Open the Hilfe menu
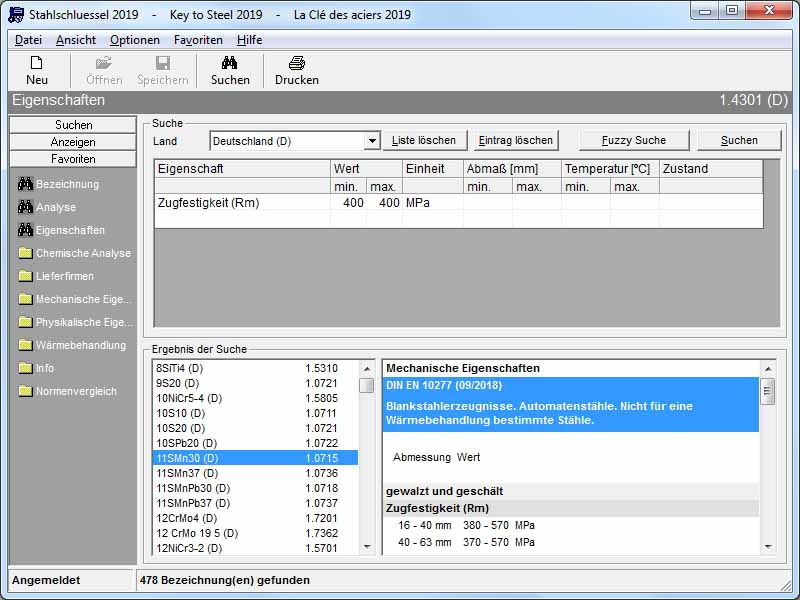Viewport: 800px width, 600px height. point(249,40)
